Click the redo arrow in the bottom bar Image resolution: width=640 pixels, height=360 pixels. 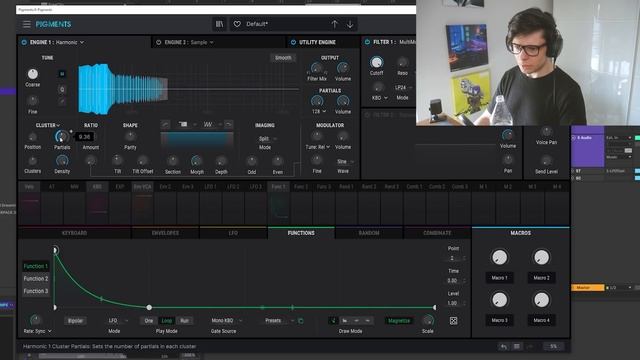tap(530, 347)
